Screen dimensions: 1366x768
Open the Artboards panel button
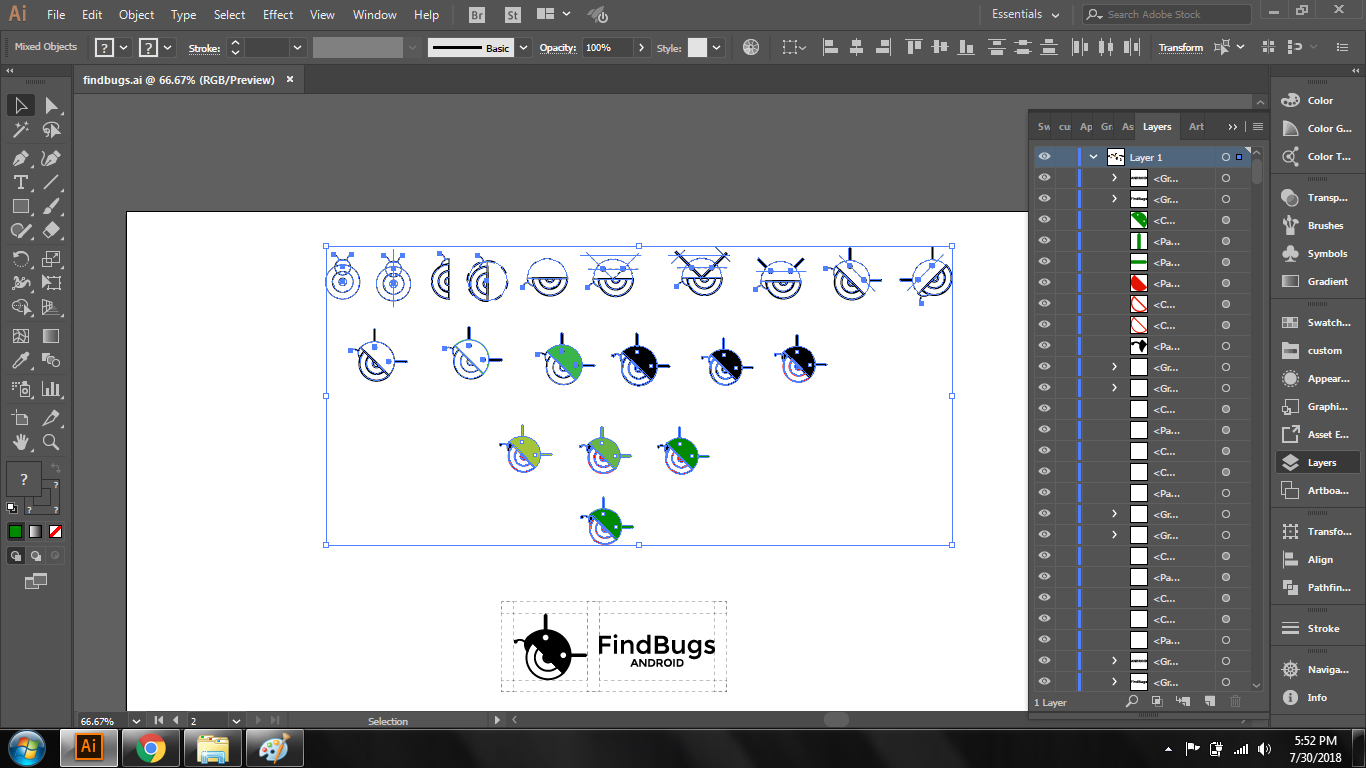(x=1318, y=490)
